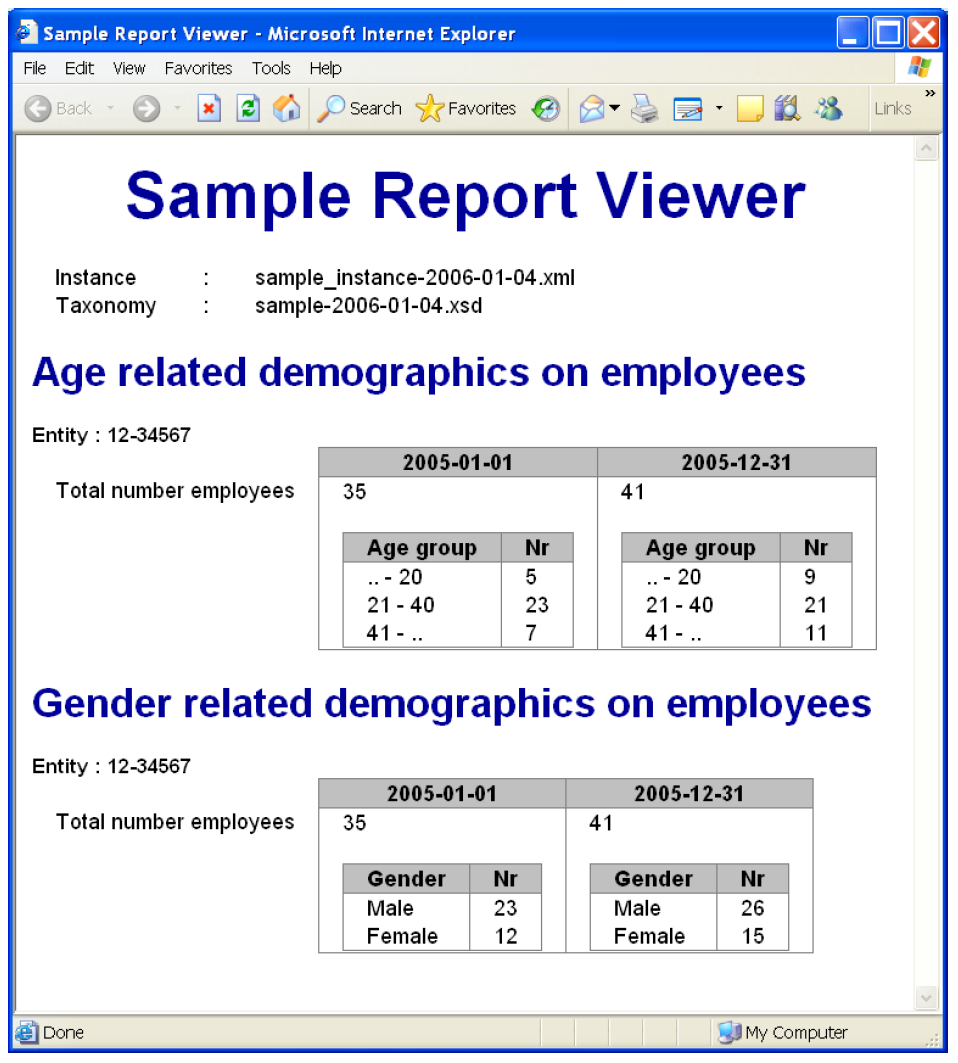Open the Research books icon
Viewport: 958px width, 1063px height.
click(x=787, y=108)
